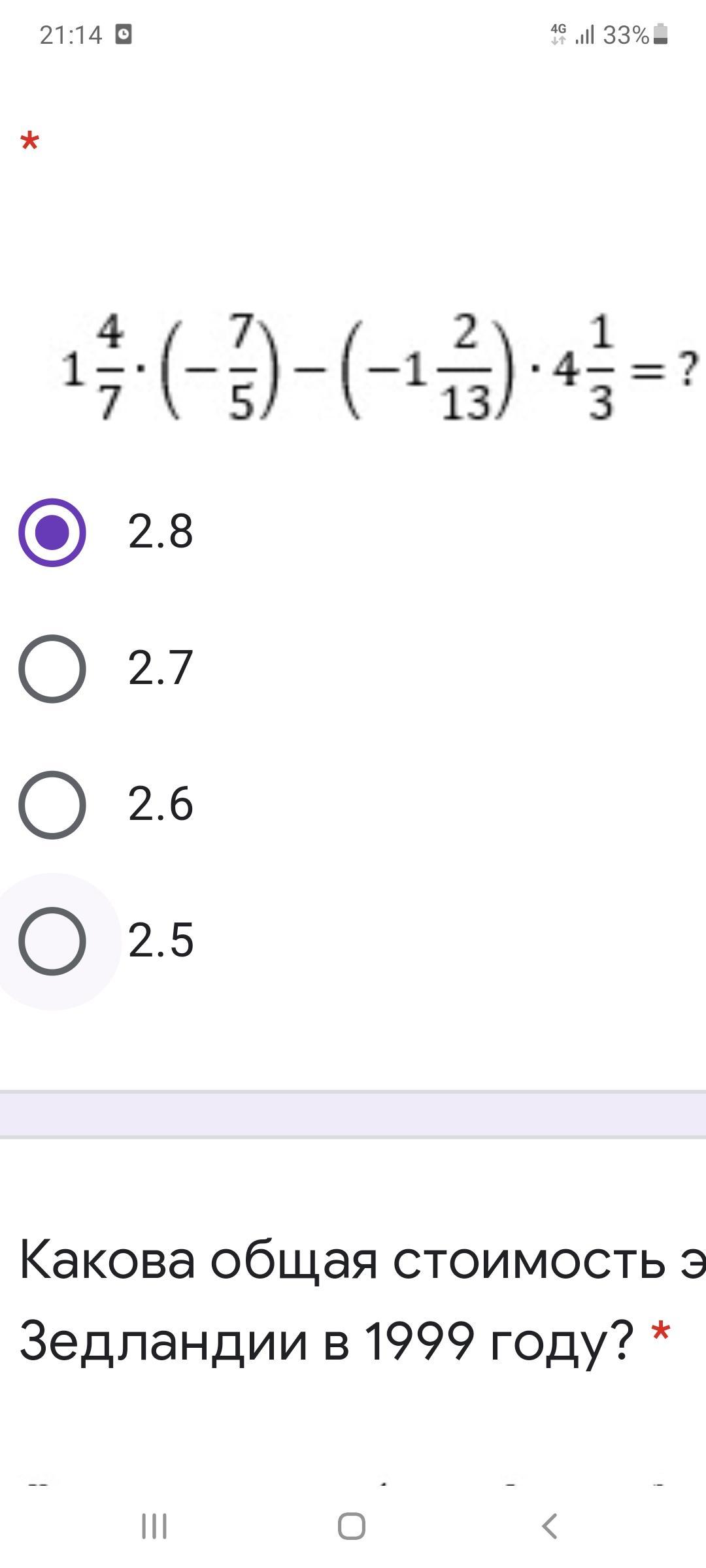Tap the alarm clock status icon
Image resolution: width=706 pixels, height=1568 pixels.
[124, 34]
